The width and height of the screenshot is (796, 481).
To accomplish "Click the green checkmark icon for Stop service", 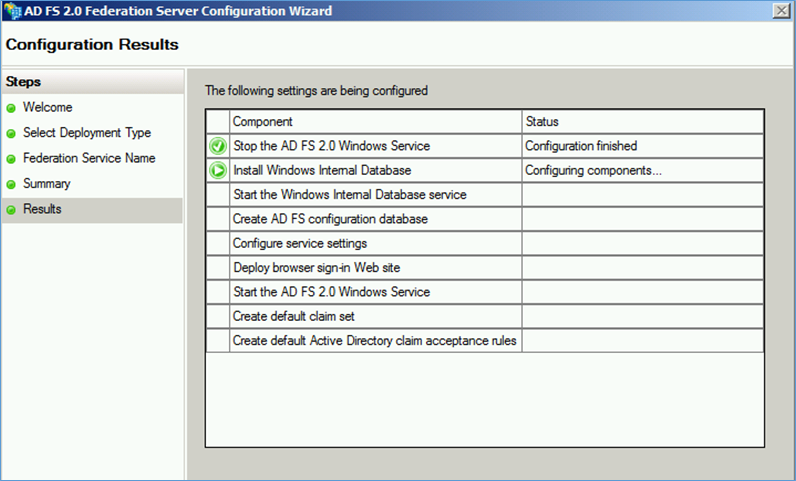I will click(x=218, y=146).
